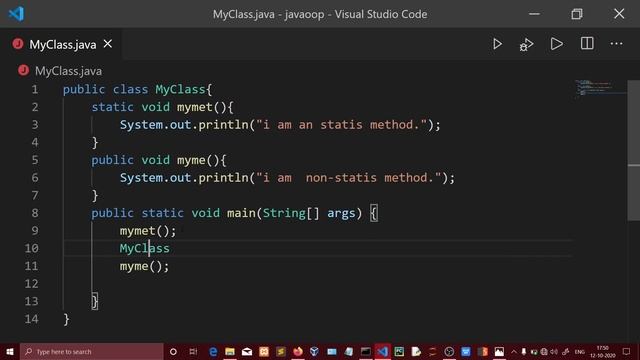Click the "i am an statis method." string

342,124
